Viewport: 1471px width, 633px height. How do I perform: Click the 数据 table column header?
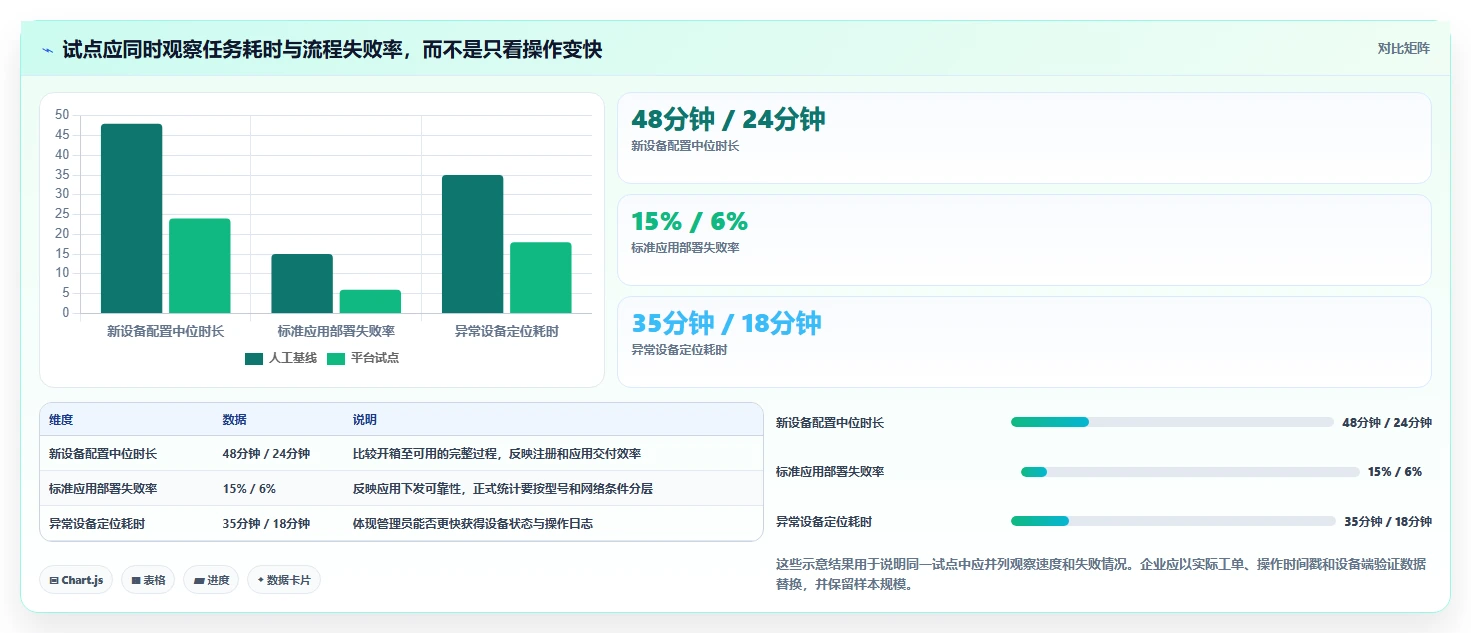(x=234, y=420)
